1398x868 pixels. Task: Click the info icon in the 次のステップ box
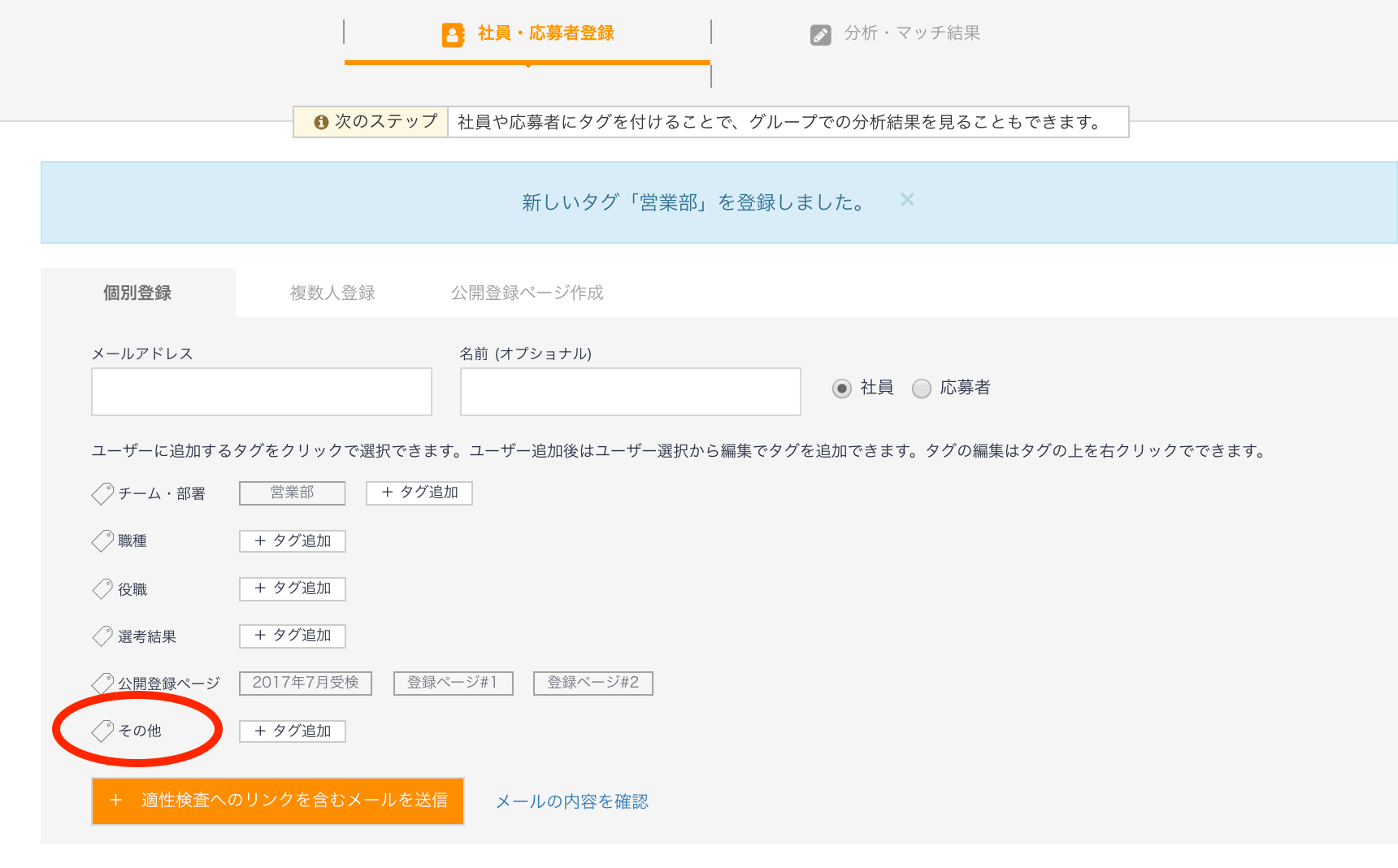pos(320,122)
